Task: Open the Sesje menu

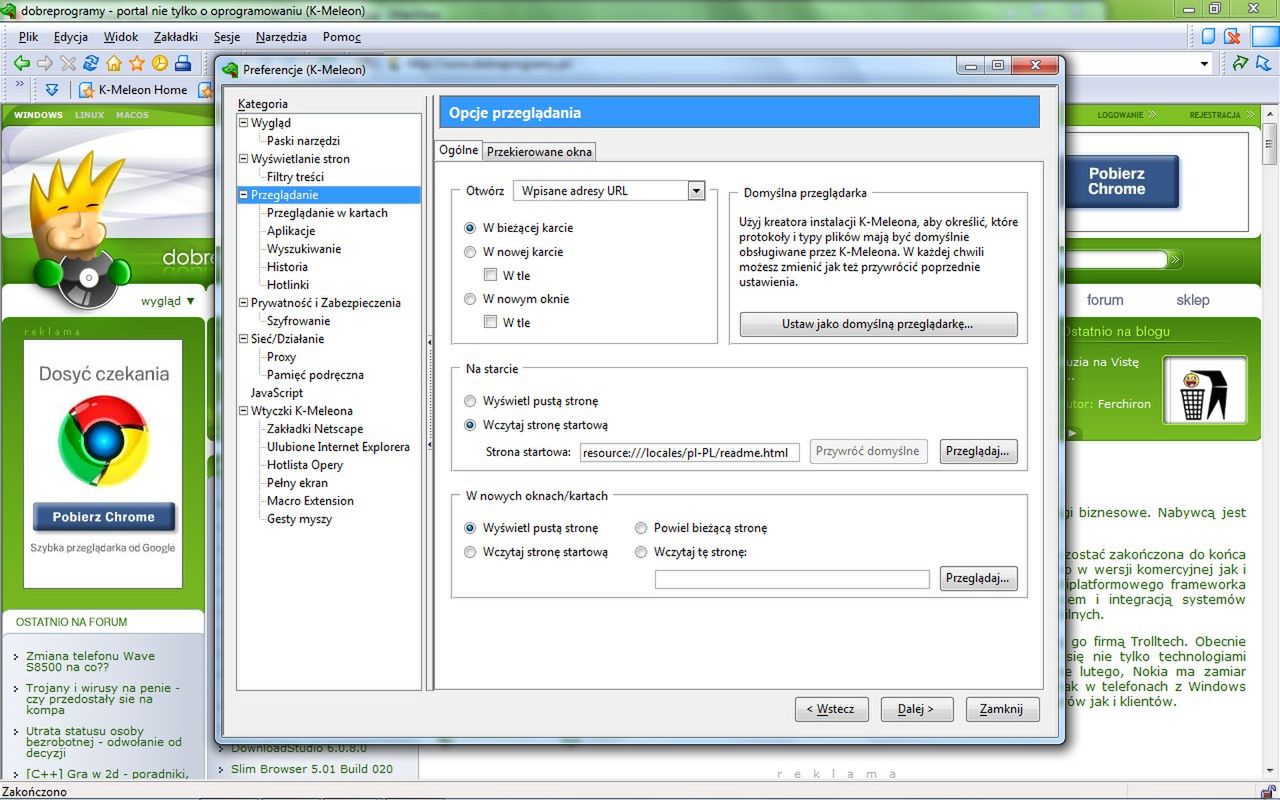Action: pos(227,37)
